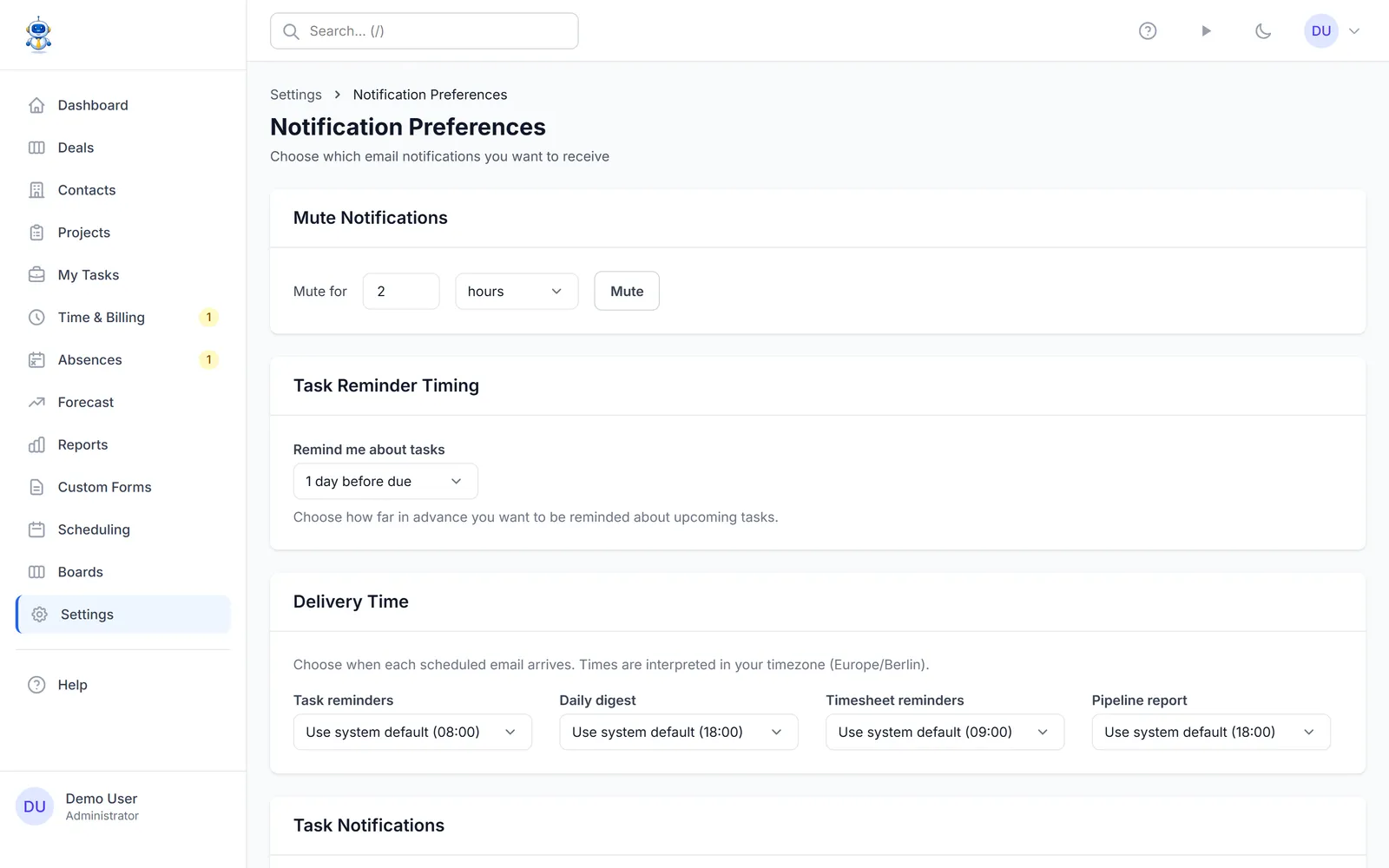The image size is (1389, 868).
Task: Open the Pipeline report time dropdown
Action: point(1211,733)
